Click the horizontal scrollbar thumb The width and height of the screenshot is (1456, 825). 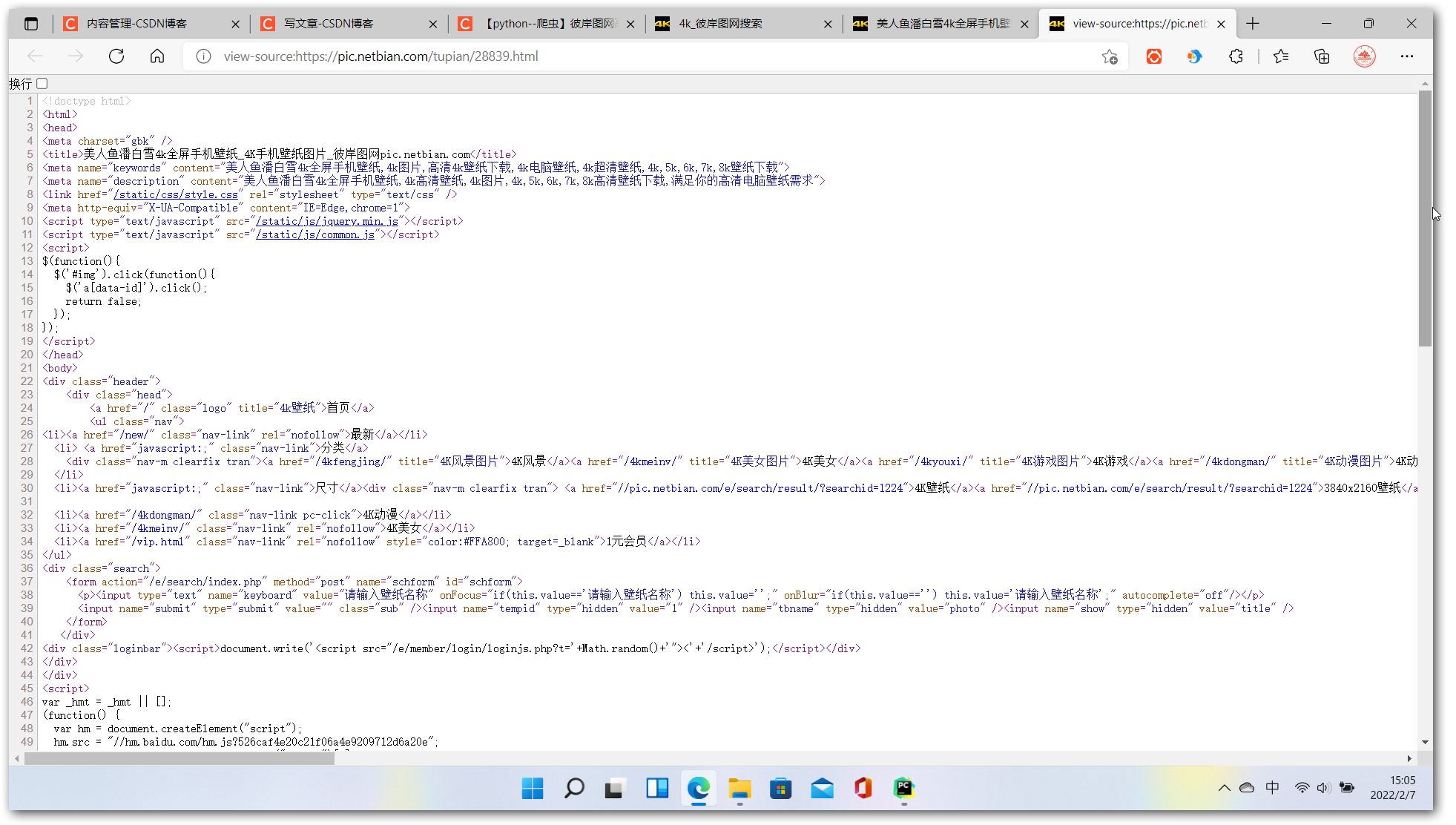[179, 758]
